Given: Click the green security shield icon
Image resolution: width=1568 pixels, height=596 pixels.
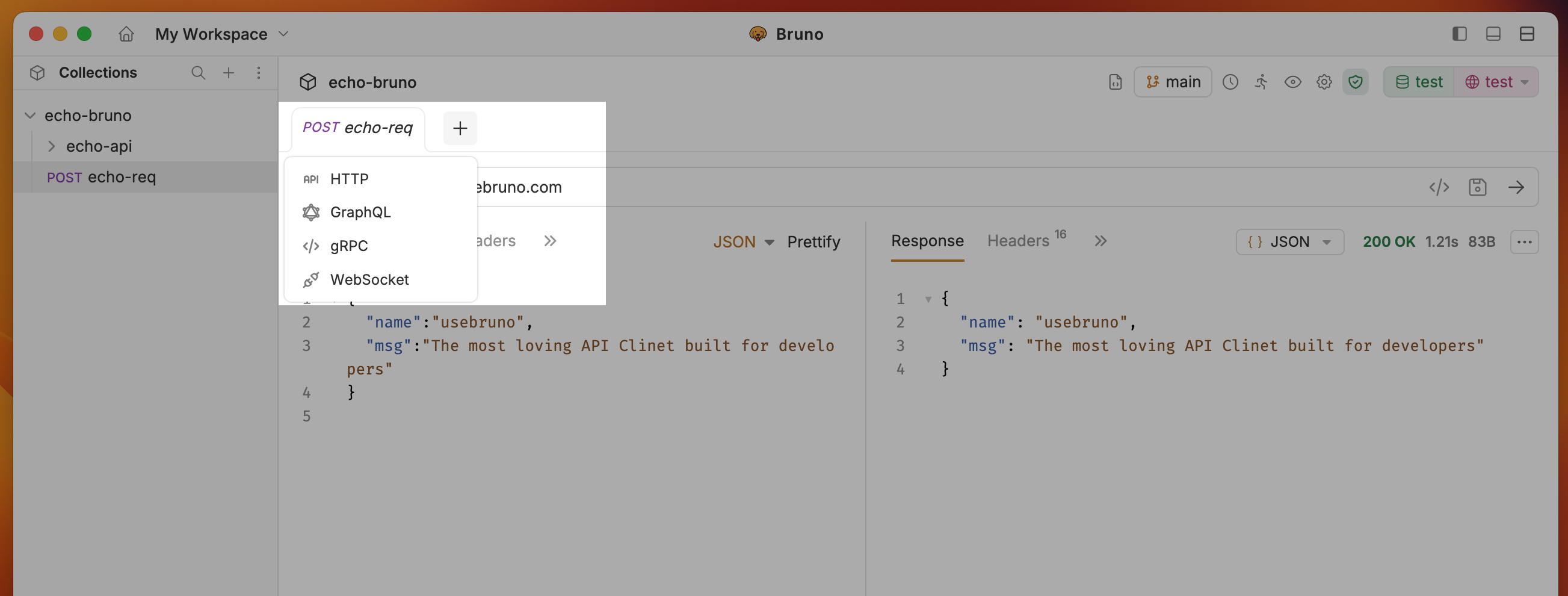Looking at the screenshot, I should [1356, 82].
